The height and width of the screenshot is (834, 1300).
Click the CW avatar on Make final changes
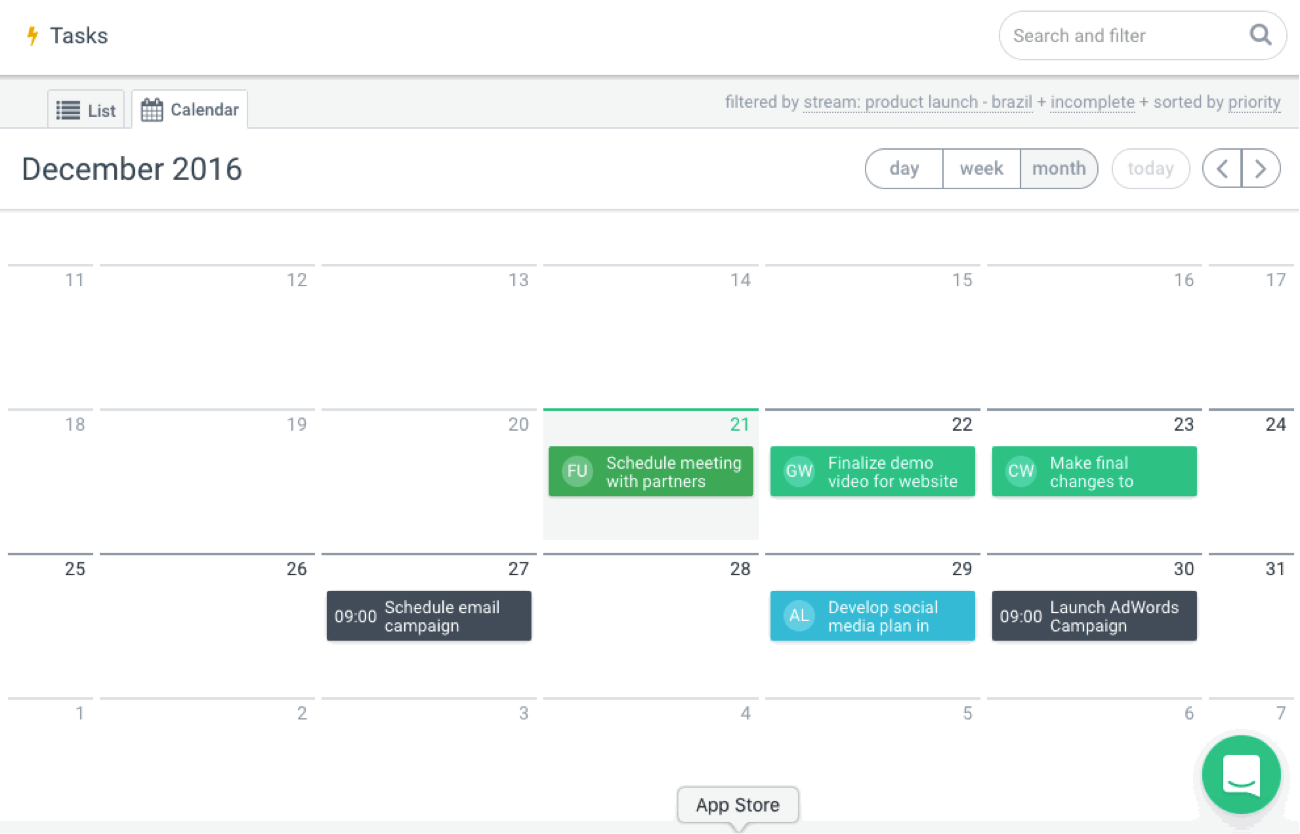point(1021,472)
